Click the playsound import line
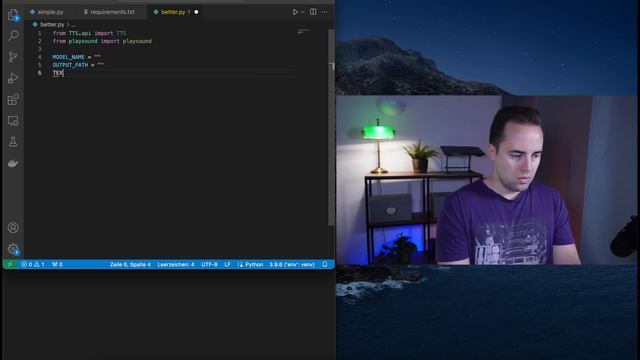The image size is (640, 360). tap(102, 41)
